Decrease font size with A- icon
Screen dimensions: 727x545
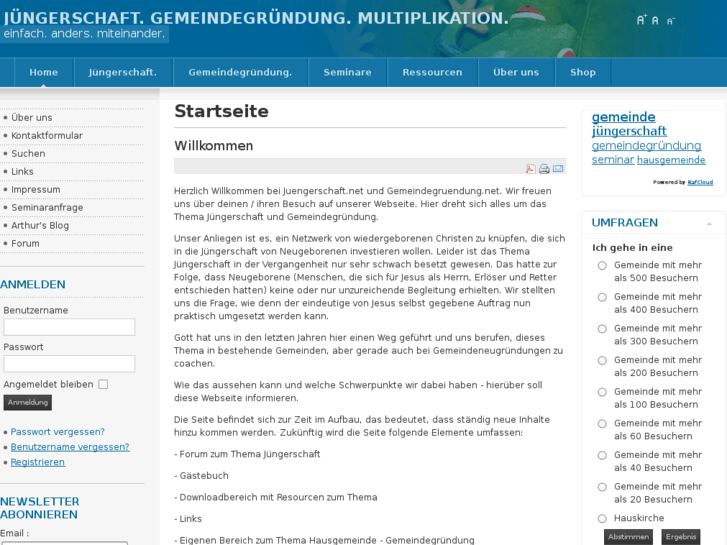tap(670, 21)
